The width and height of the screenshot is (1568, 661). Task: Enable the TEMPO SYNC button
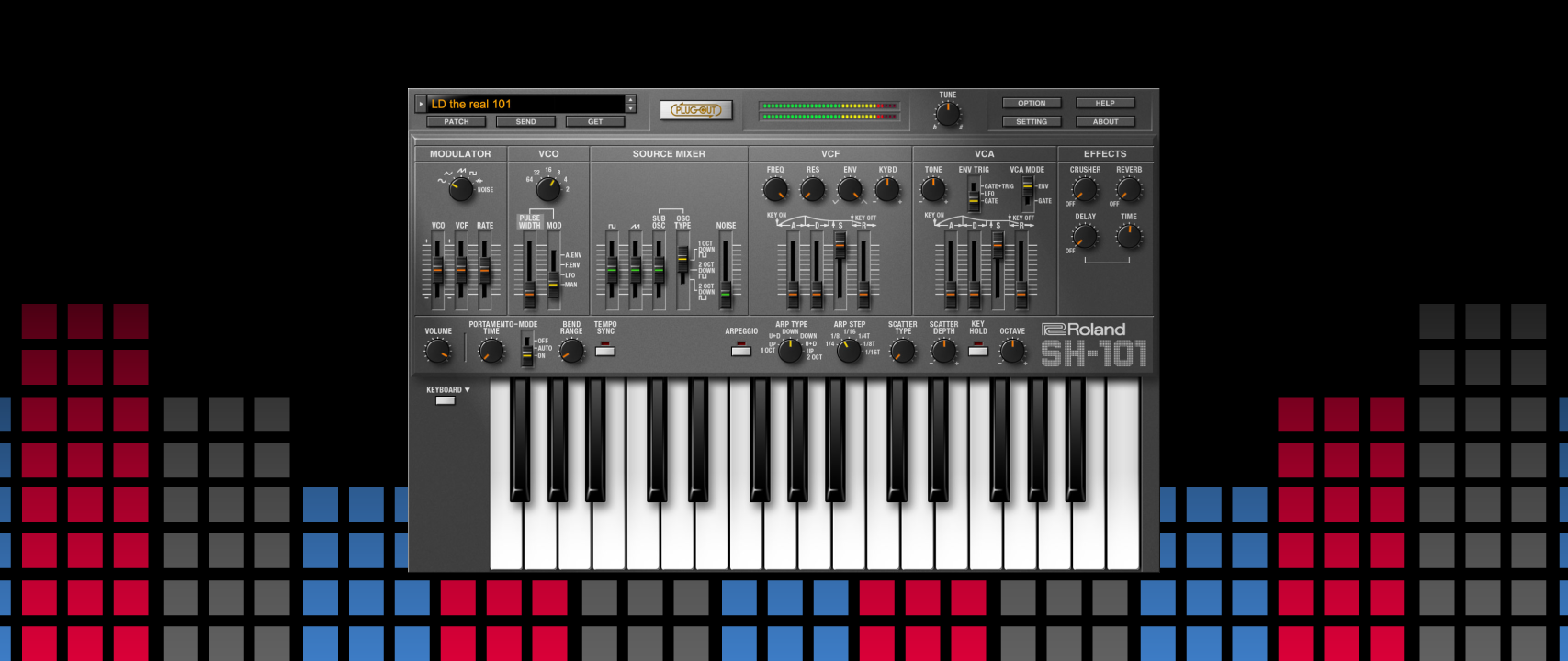click(604, 351)
